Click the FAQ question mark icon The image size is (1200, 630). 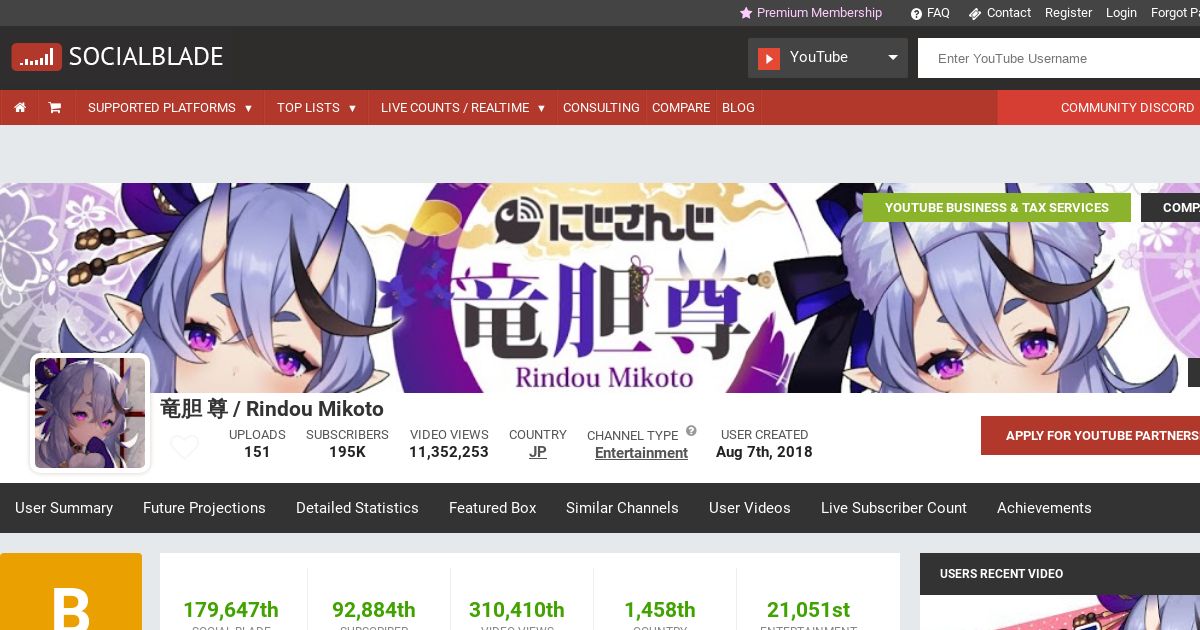tap(916, 13)
